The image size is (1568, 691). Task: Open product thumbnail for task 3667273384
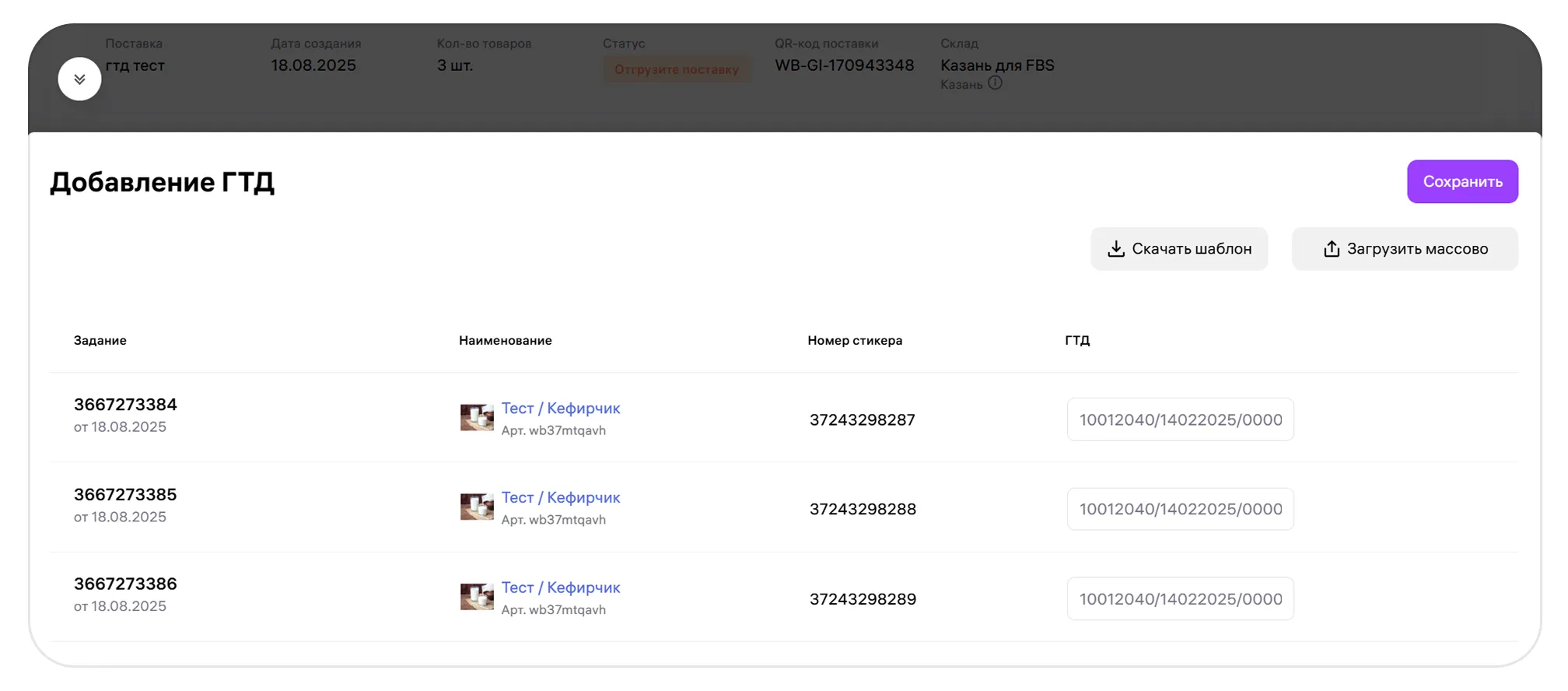477,418
